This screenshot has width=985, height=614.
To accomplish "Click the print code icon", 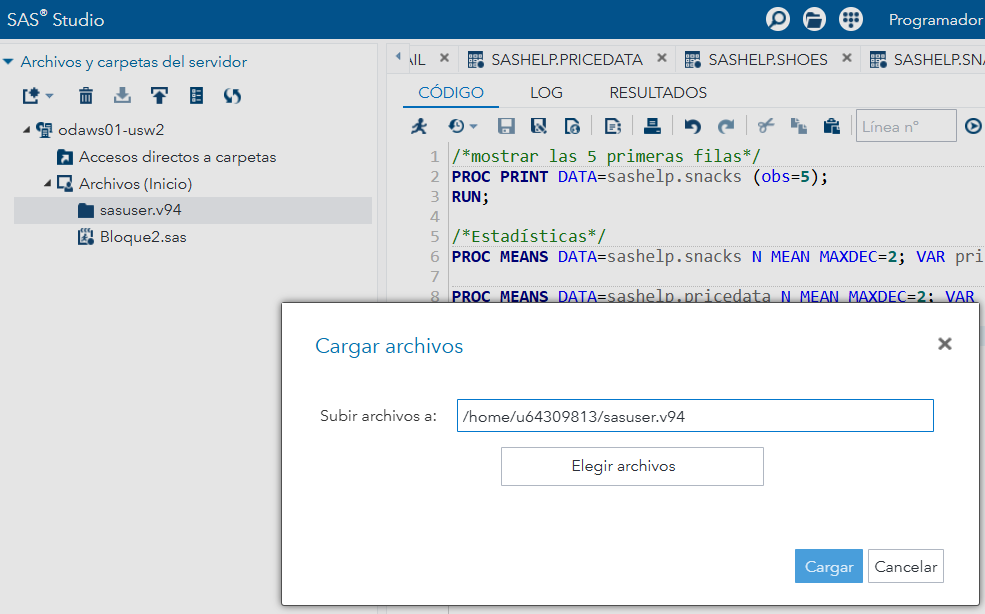I will pyautogui.click(x=652, y=126).
